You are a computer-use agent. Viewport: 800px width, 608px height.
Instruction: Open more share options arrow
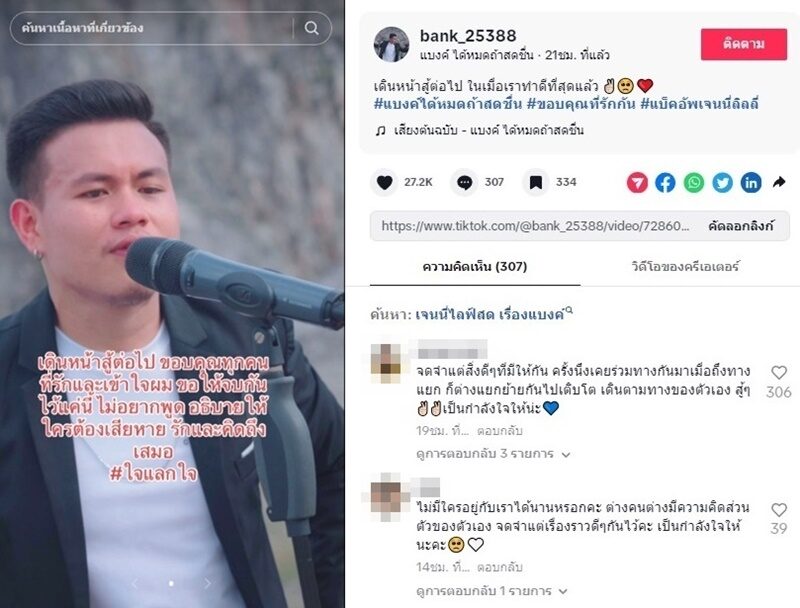coord(779,182)
